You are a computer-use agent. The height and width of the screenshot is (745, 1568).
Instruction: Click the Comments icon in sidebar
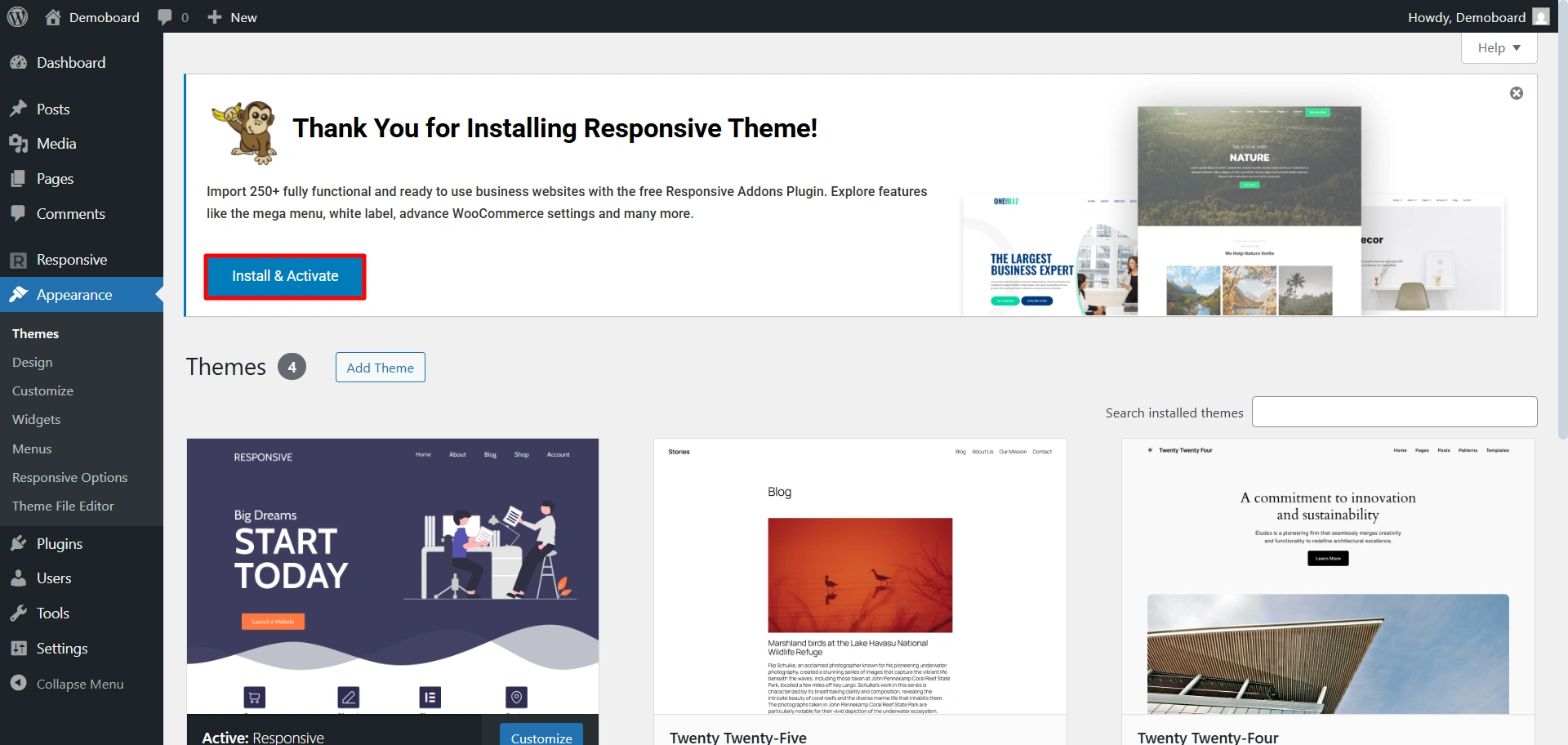[18, 214]
